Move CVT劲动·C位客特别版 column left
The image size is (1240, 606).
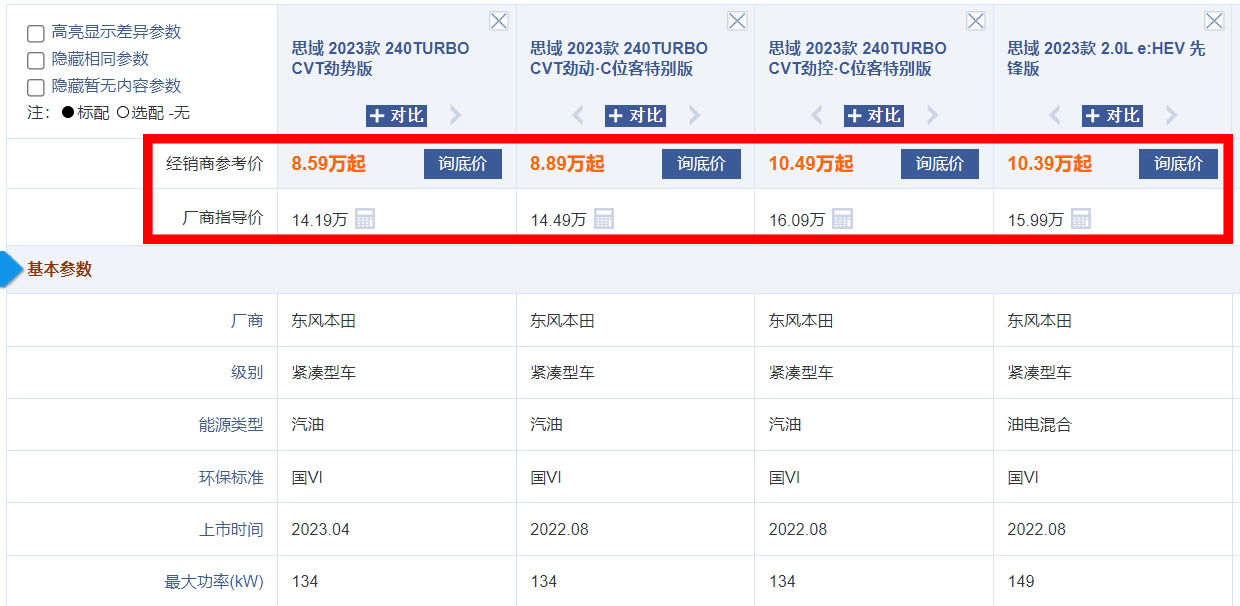click(x=578, y=116)
